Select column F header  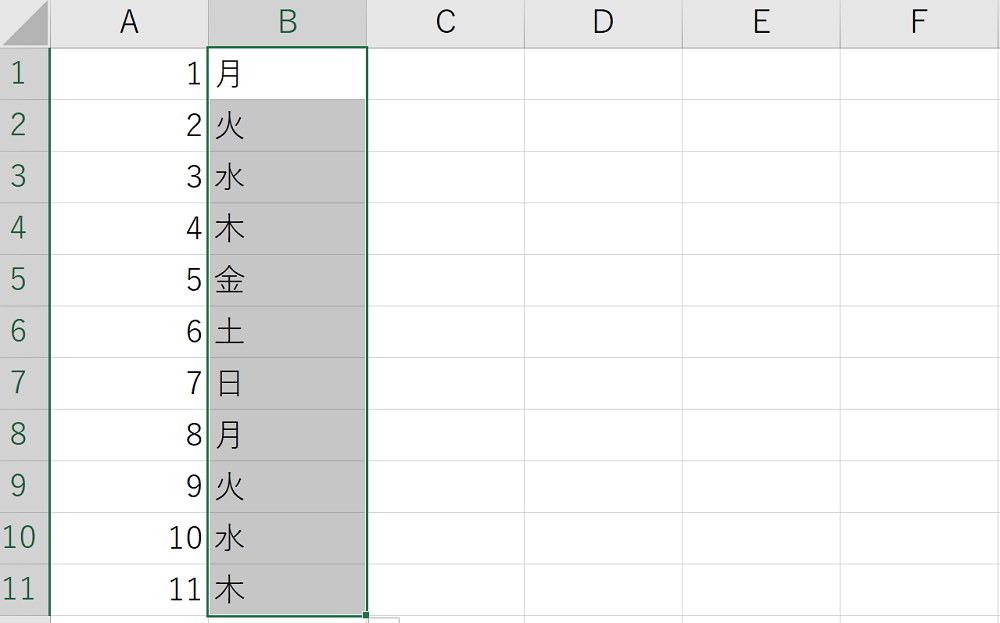pos(919,23)
